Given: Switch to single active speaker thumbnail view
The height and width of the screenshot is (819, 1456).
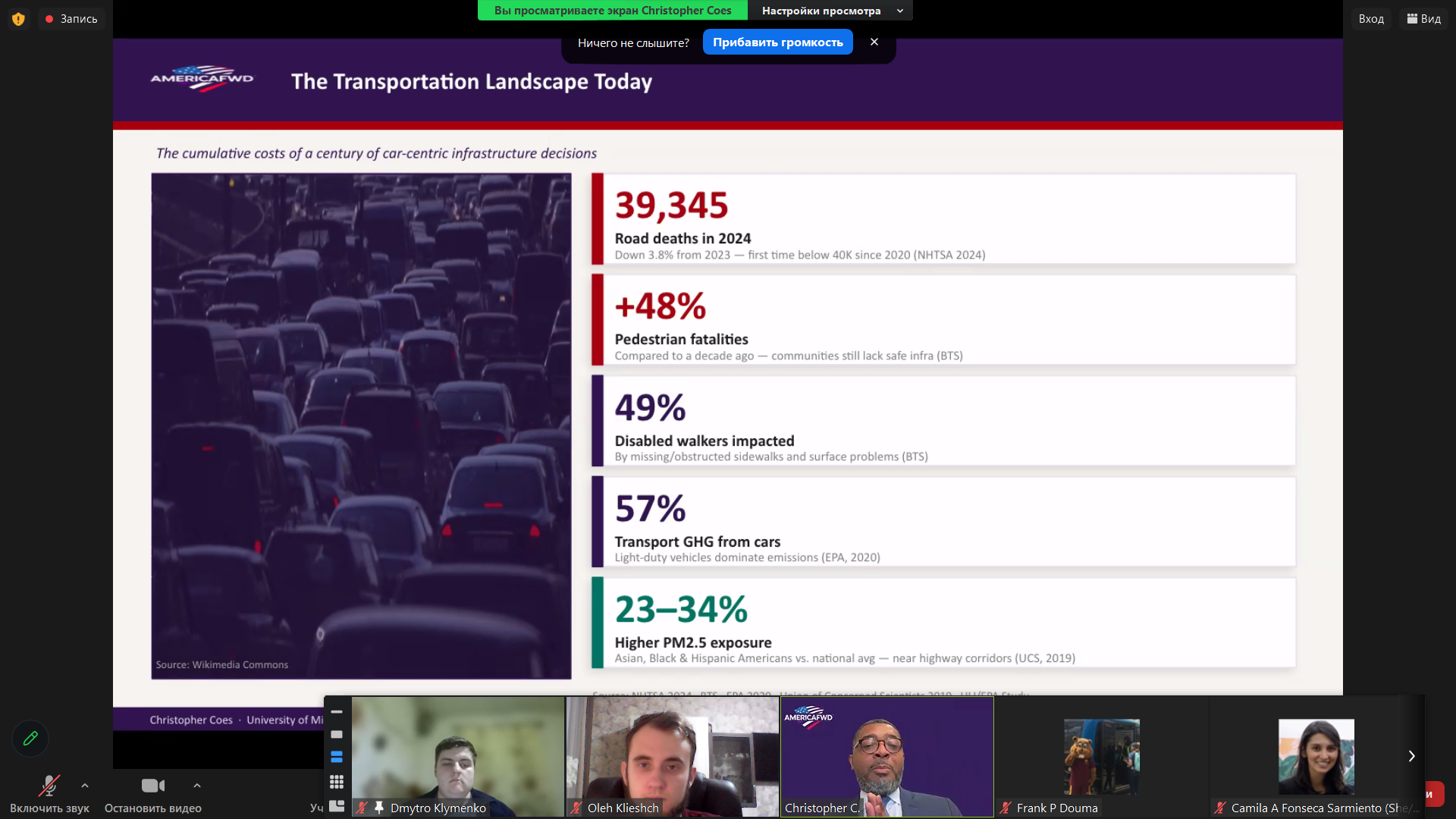Looking at the screenshot, I should tap(337, 734).
